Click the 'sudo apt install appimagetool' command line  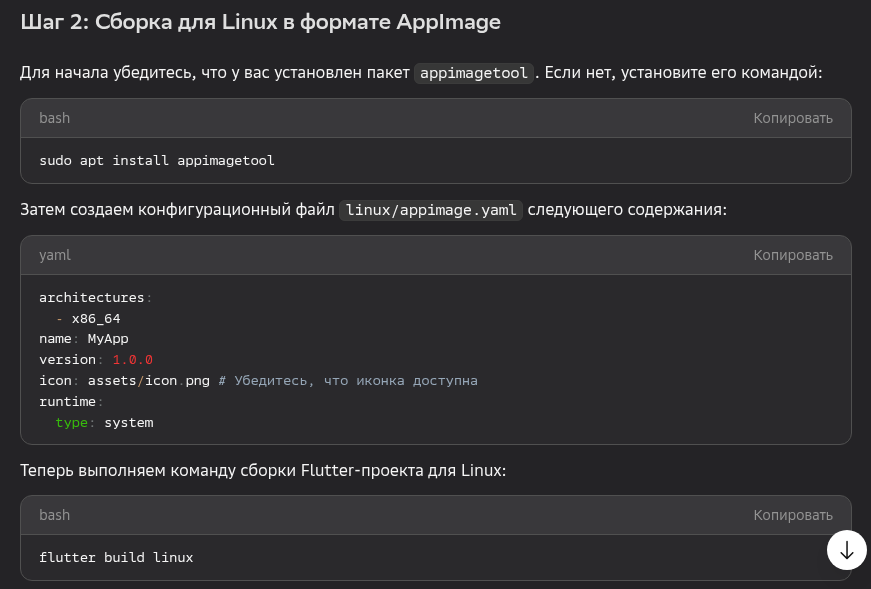pyautogui.click(x=156, y=160)
